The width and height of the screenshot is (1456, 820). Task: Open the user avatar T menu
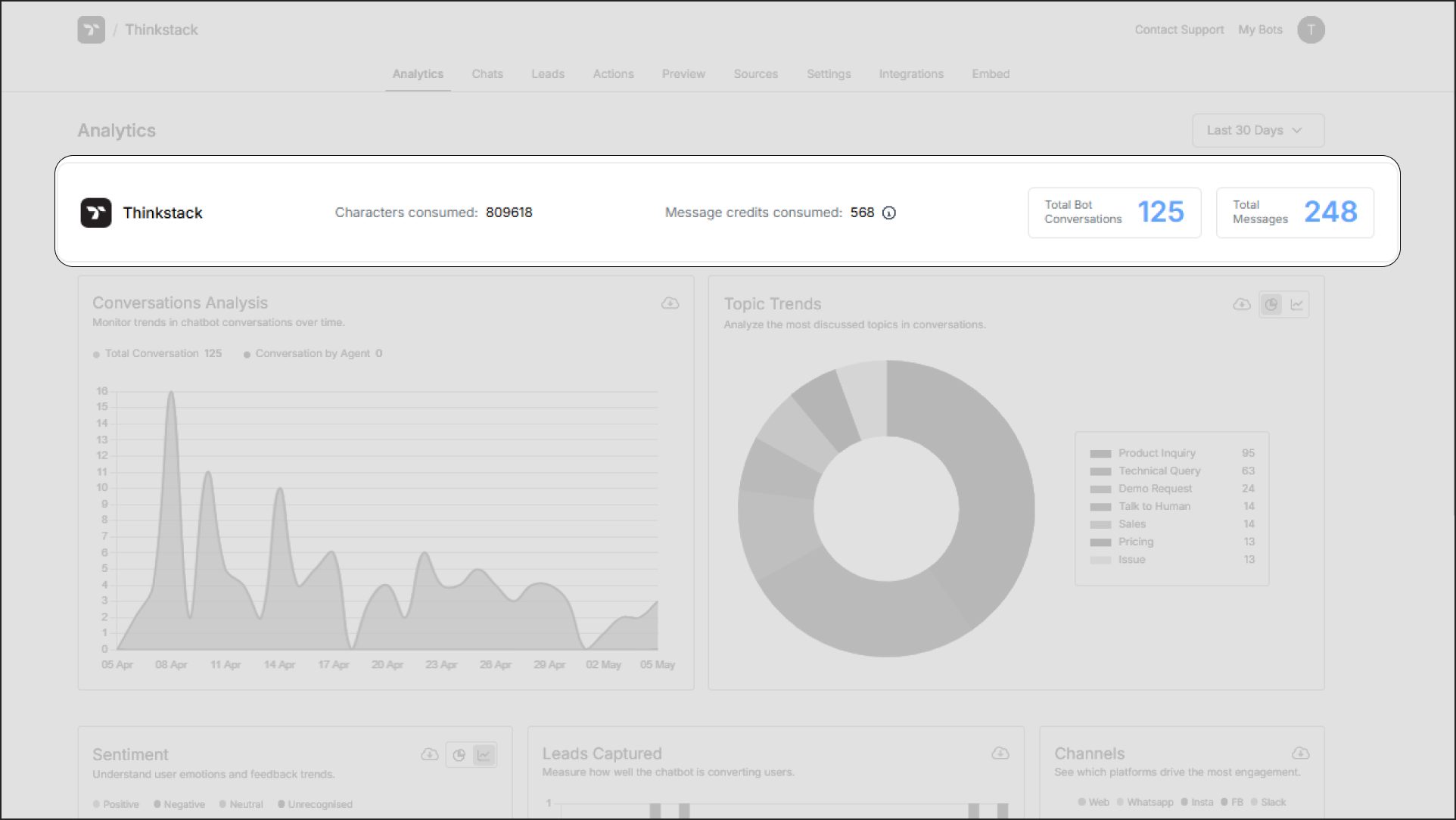tap(1311, 30)
